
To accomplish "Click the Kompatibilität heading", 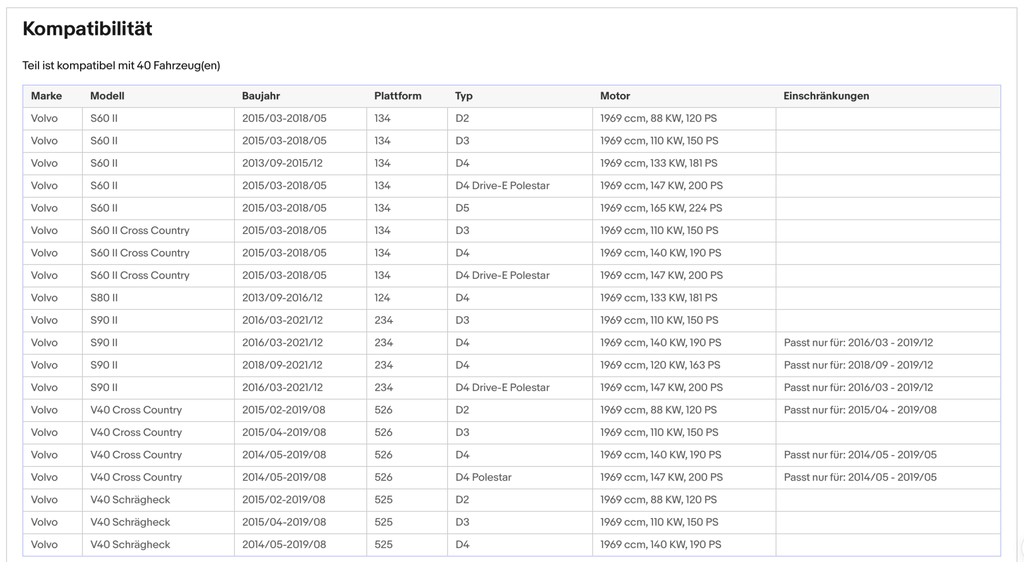I will (x=88, y=29).
